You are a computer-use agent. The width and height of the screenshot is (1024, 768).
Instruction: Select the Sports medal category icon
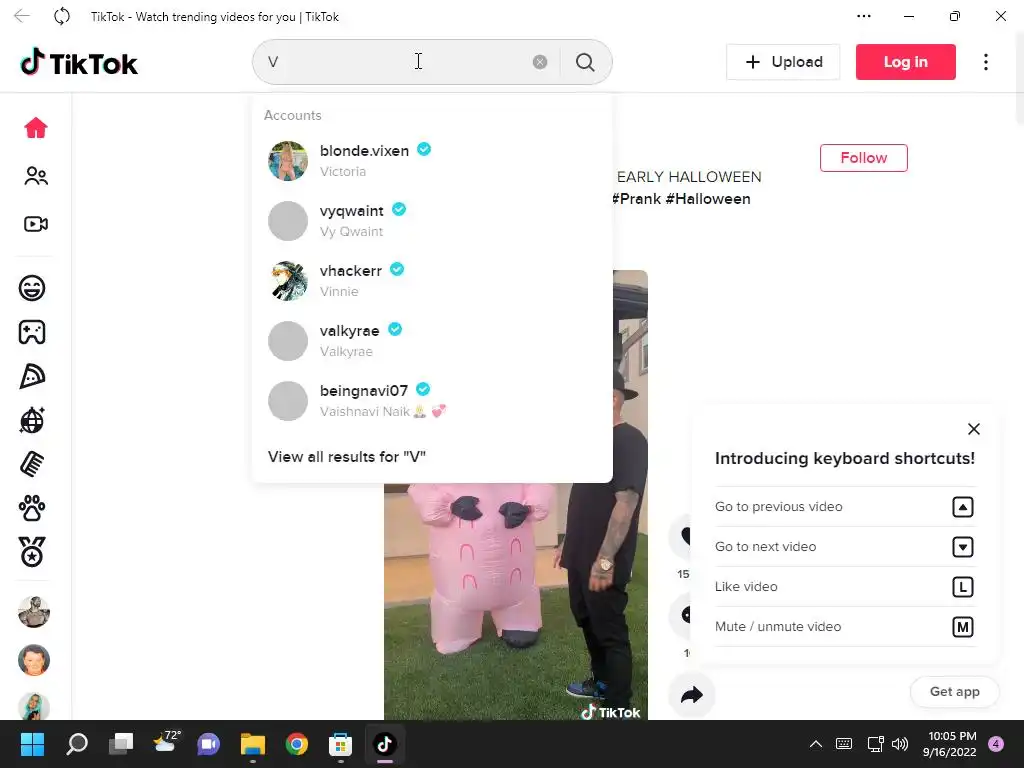32,552
